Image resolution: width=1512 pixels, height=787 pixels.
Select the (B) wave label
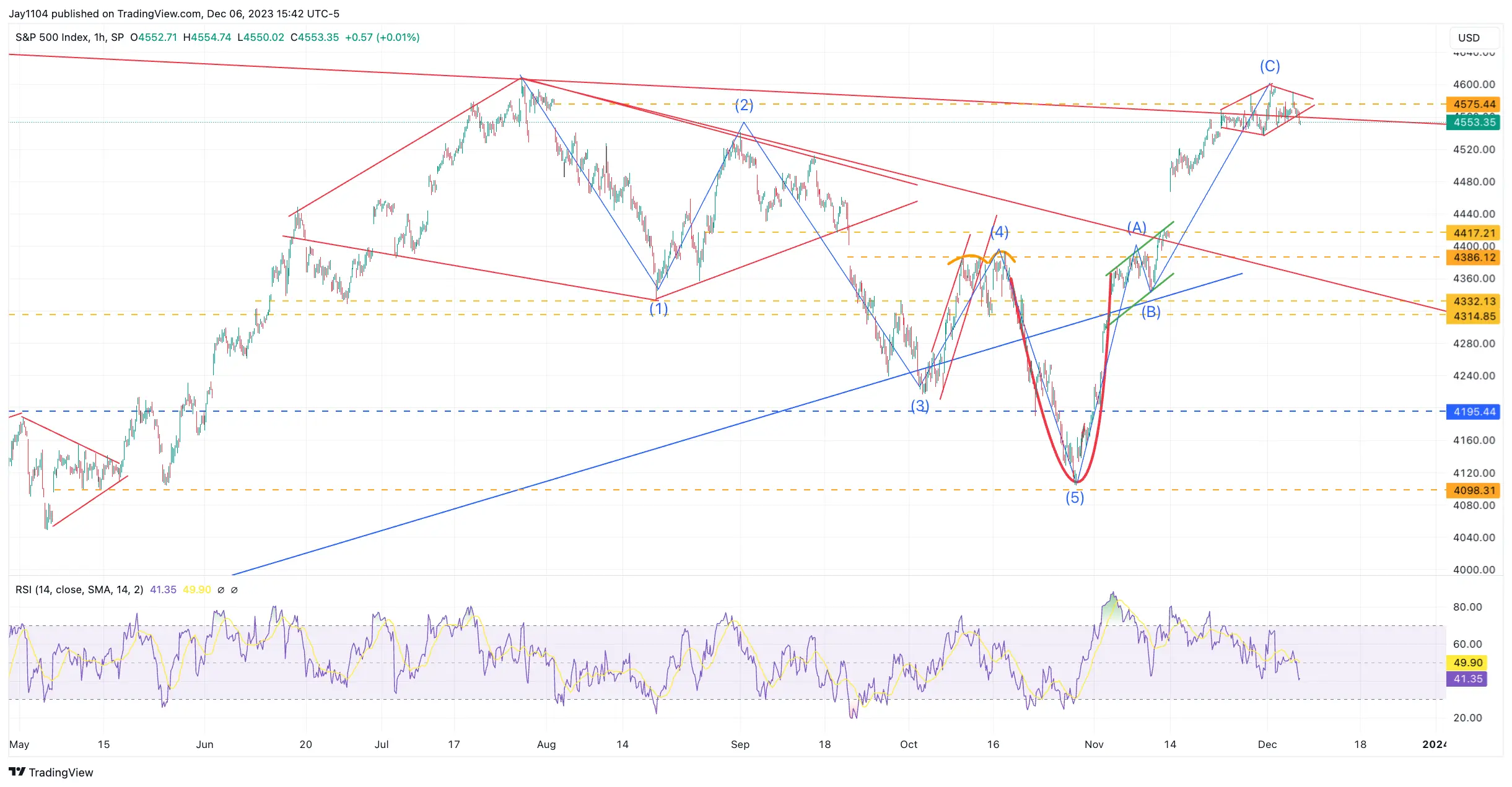pos(1151,311)
